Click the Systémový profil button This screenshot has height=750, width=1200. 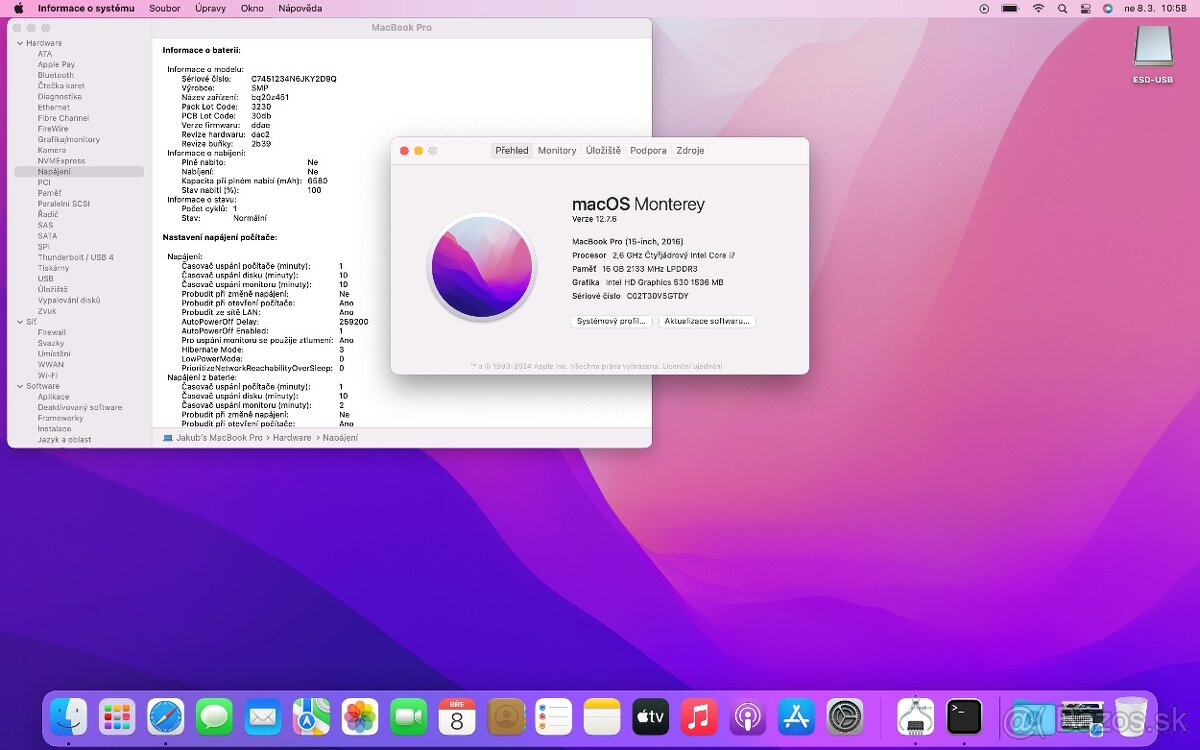610,322
